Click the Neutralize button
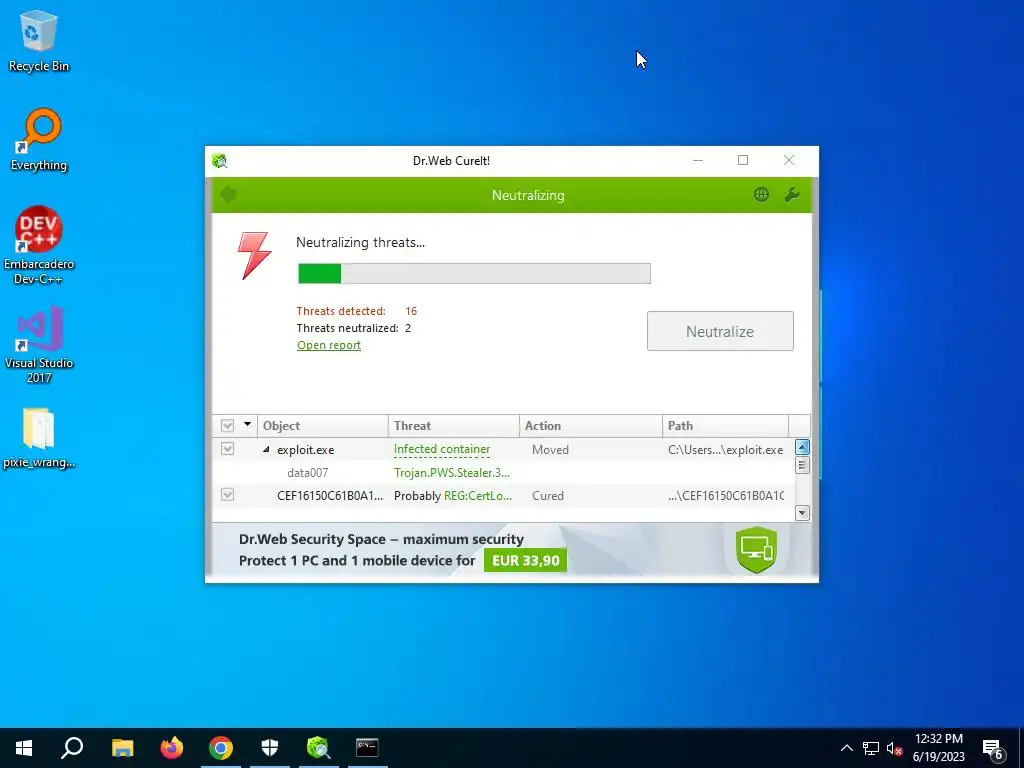 pyautogui.click(x=720, y=331)
